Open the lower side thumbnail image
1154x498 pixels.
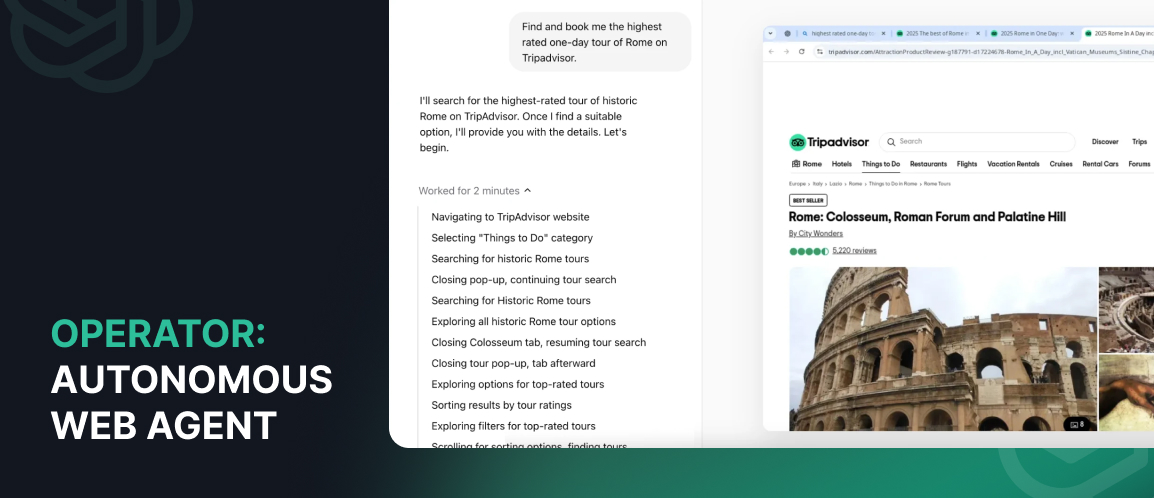tap(1126, 393)
